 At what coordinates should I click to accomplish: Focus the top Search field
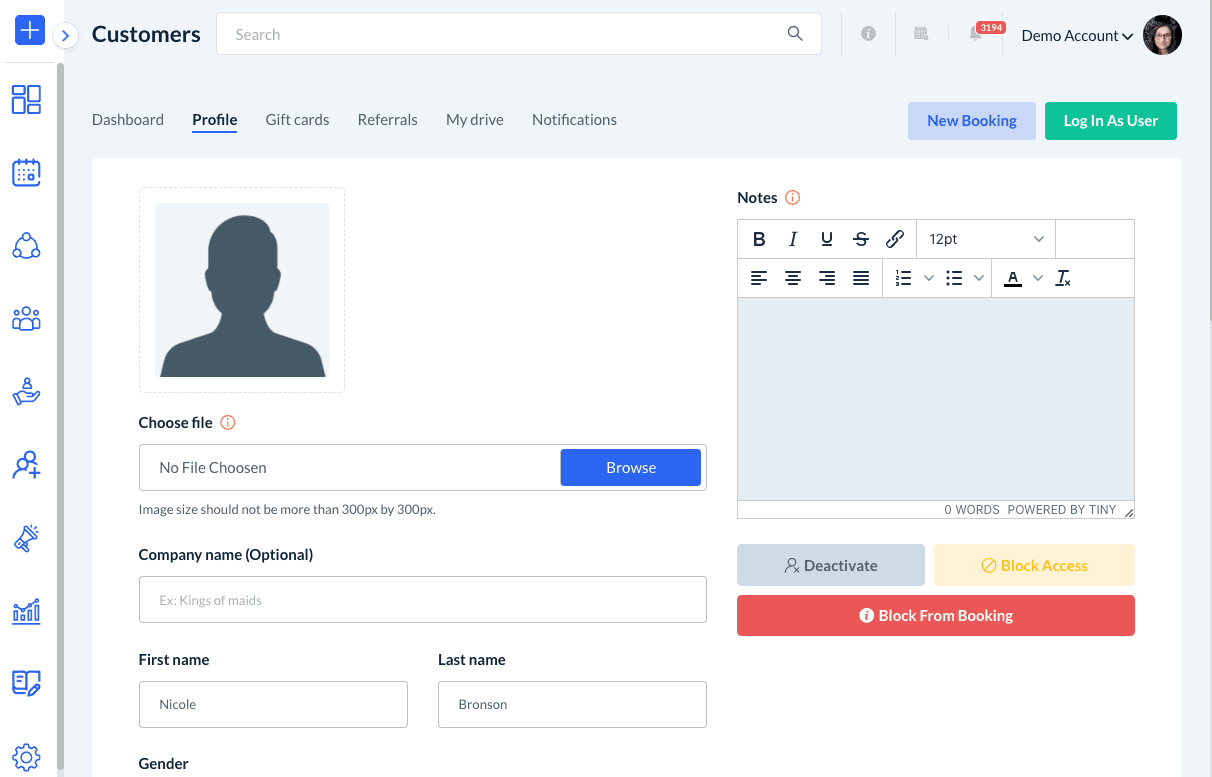(519, 34)
